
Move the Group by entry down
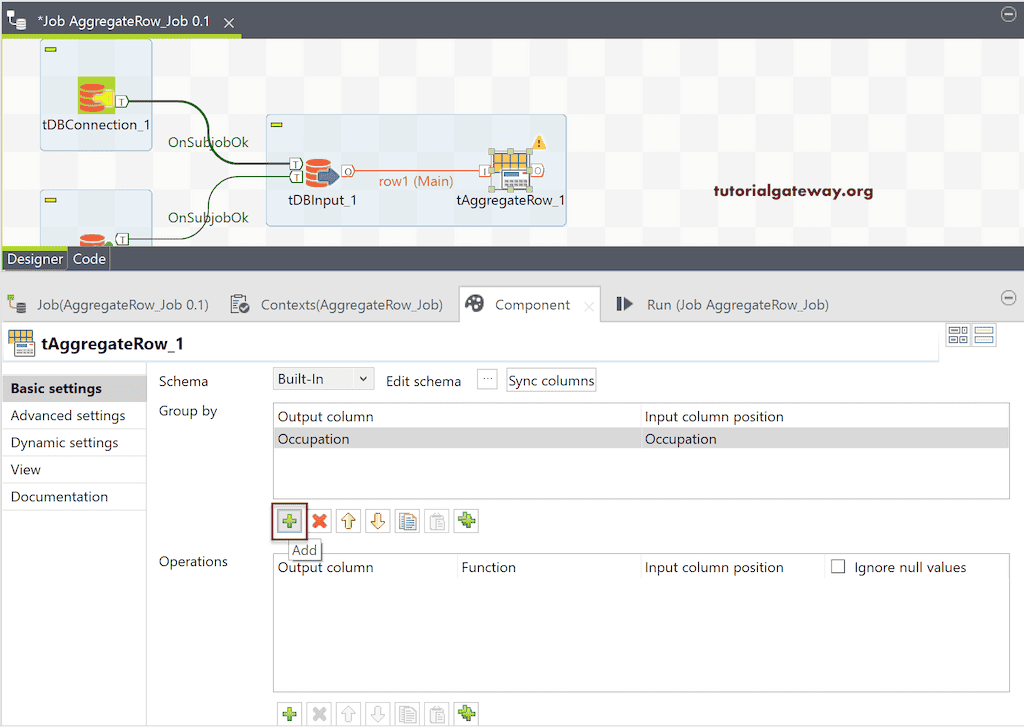point(377,520)
